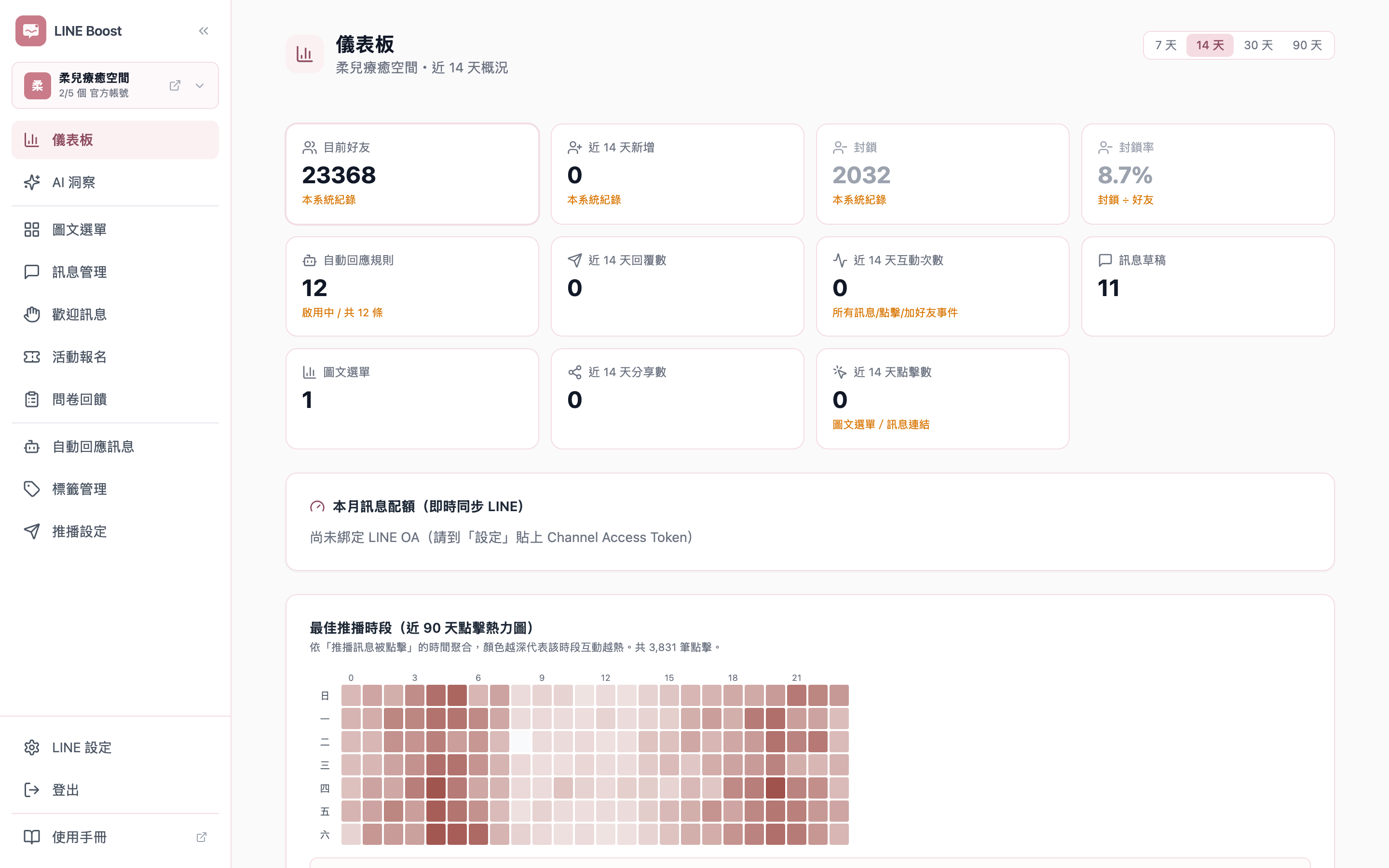The height and width of the screenshot is (868, 1389).
Task: Click the 近 14 天回覆數 send icon
Action: (574, 260)
